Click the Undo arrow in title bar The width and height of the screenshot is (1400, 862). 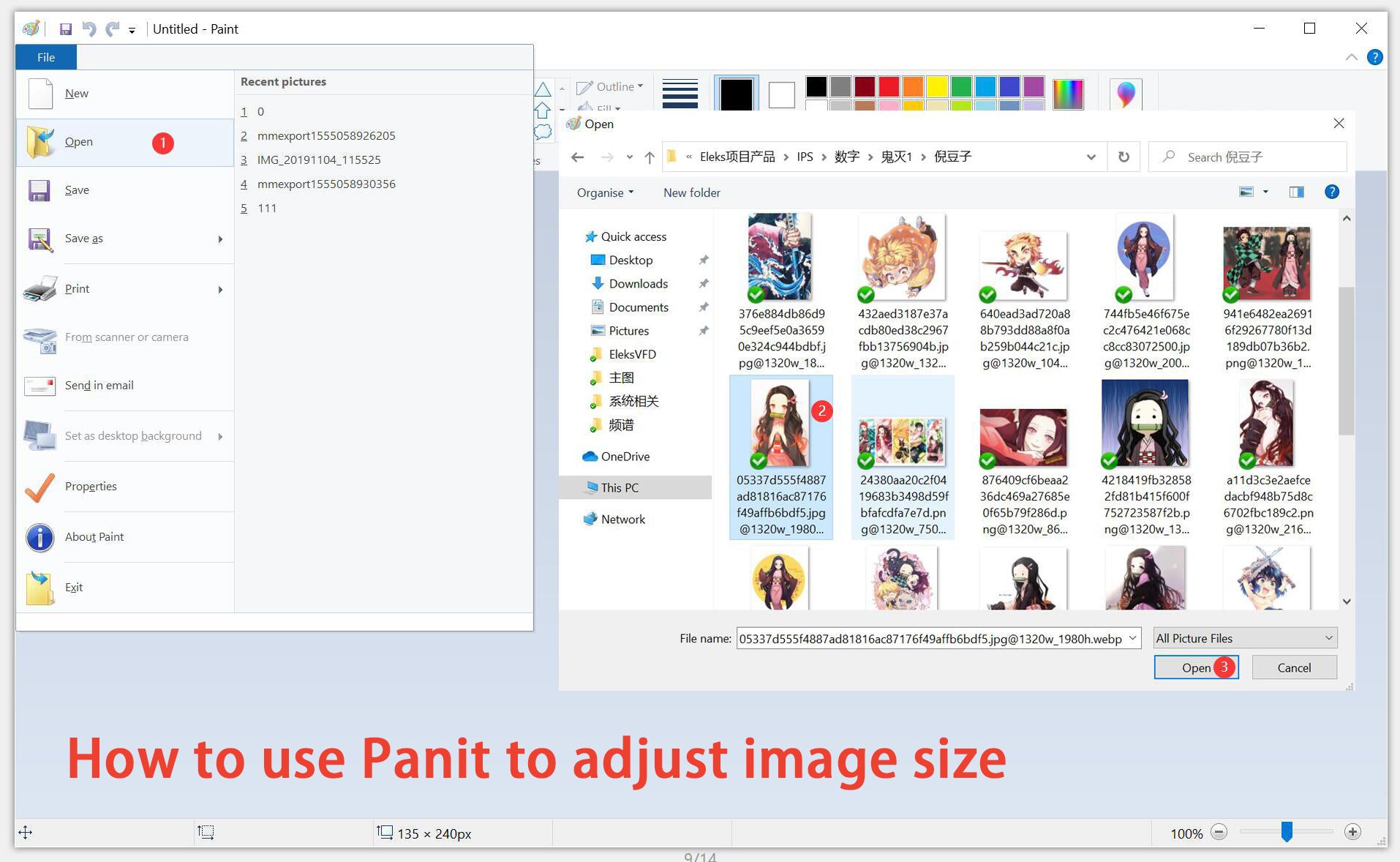point(89,29)
